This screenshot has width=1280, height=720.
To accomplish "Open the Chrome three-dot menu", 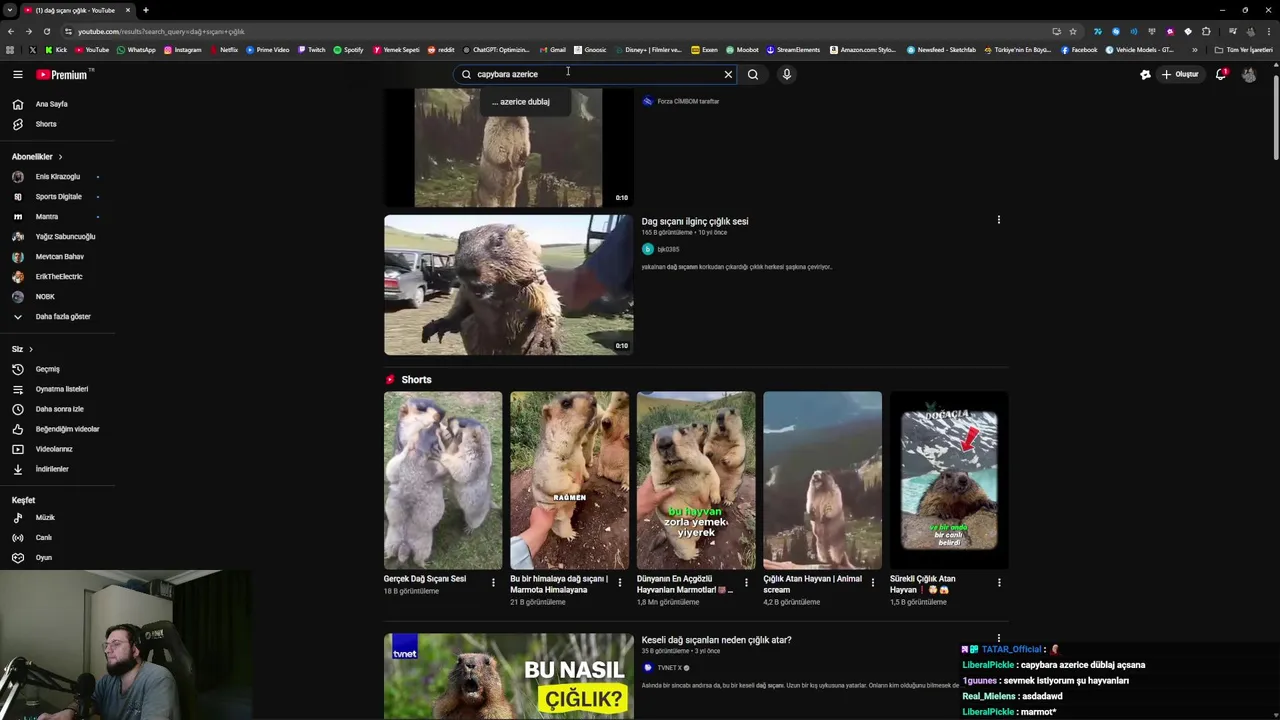I will pos(1268,31).
